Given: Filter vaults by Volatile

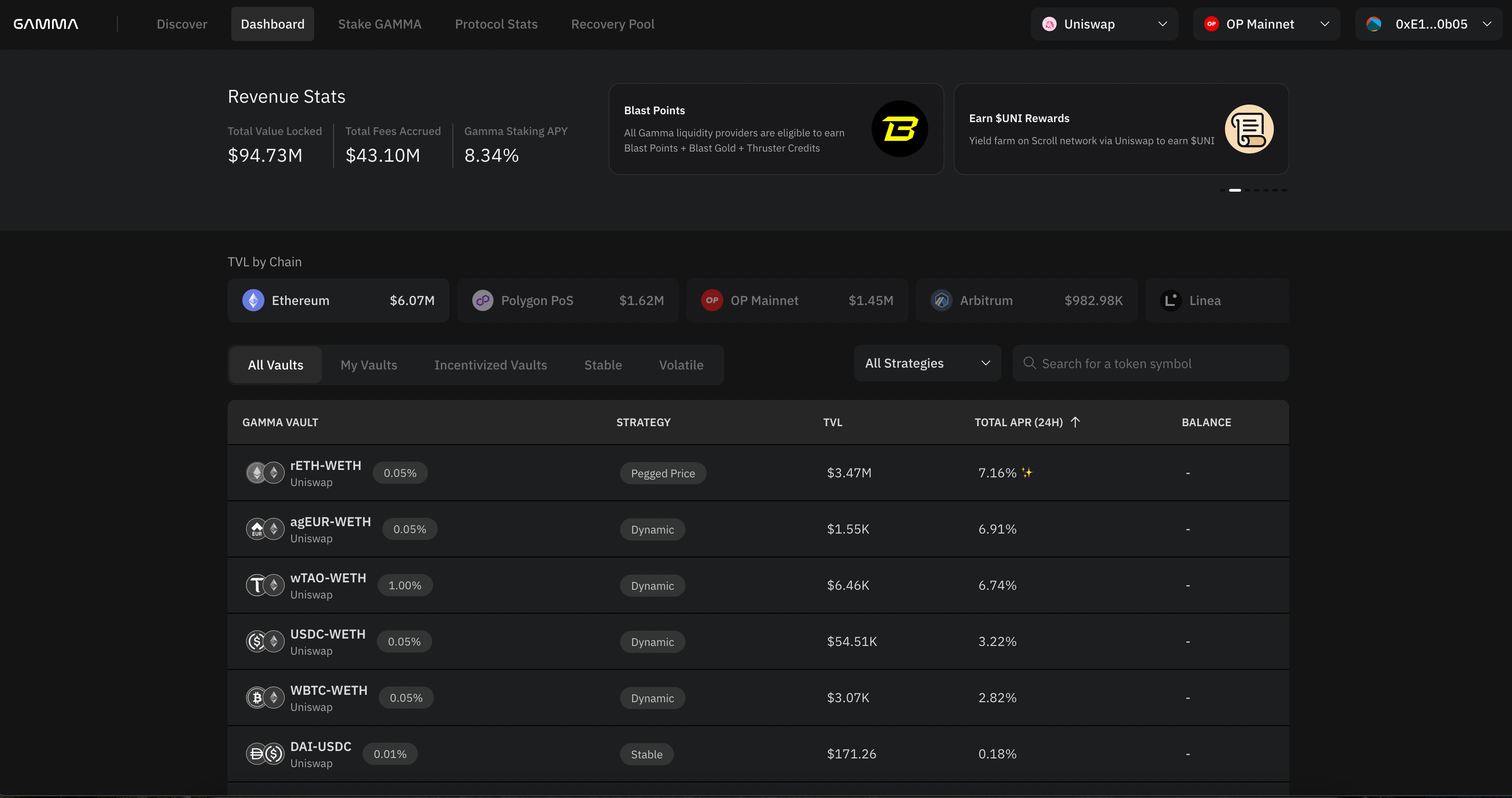Looking at the screenshot, I should click(x=681, y=365).
